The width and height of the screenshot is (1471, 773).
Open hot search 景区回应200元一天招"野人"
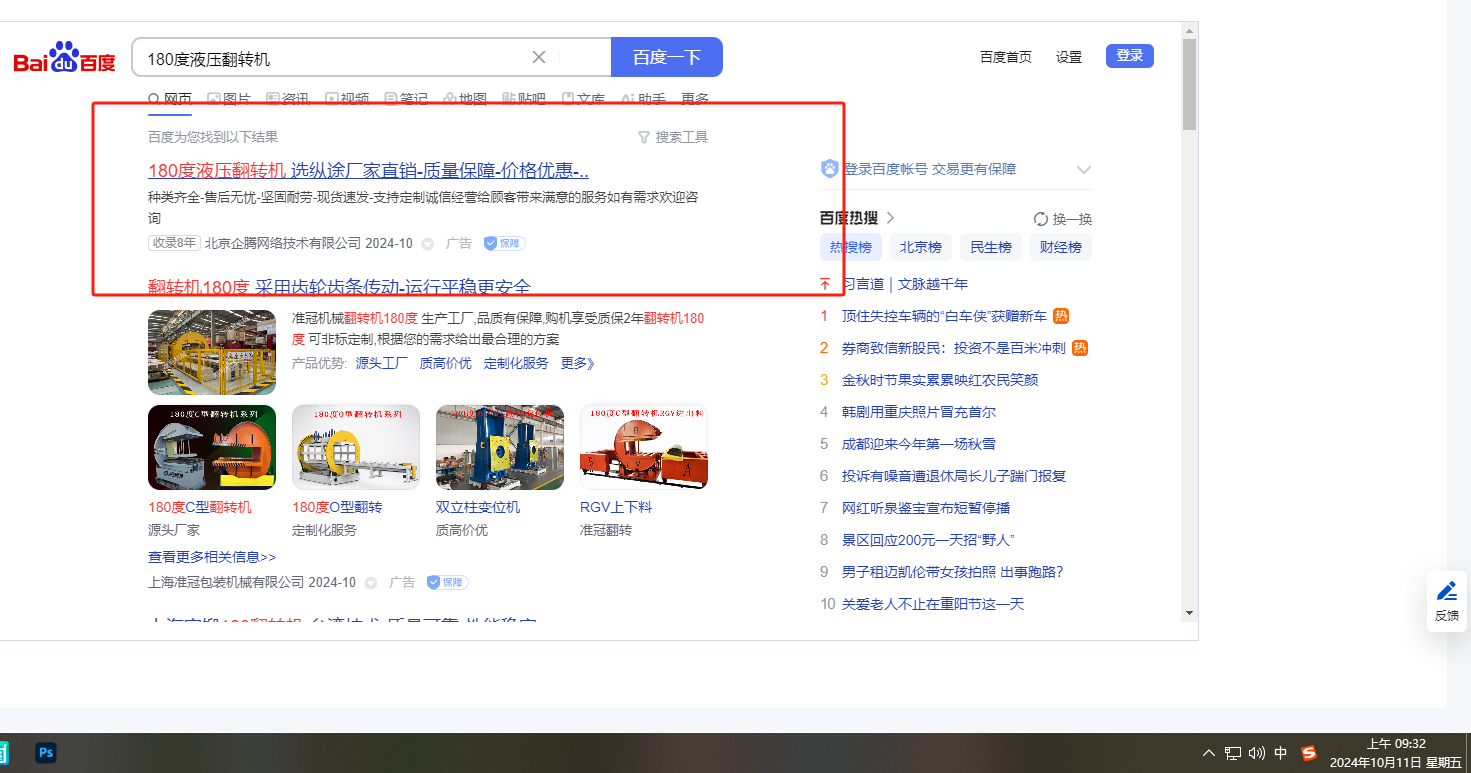tap(928, 540)
